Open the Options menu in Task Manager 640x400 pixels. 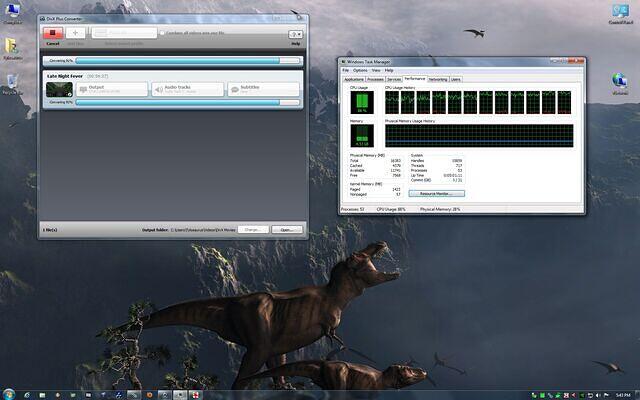click(x=359, y=71)
